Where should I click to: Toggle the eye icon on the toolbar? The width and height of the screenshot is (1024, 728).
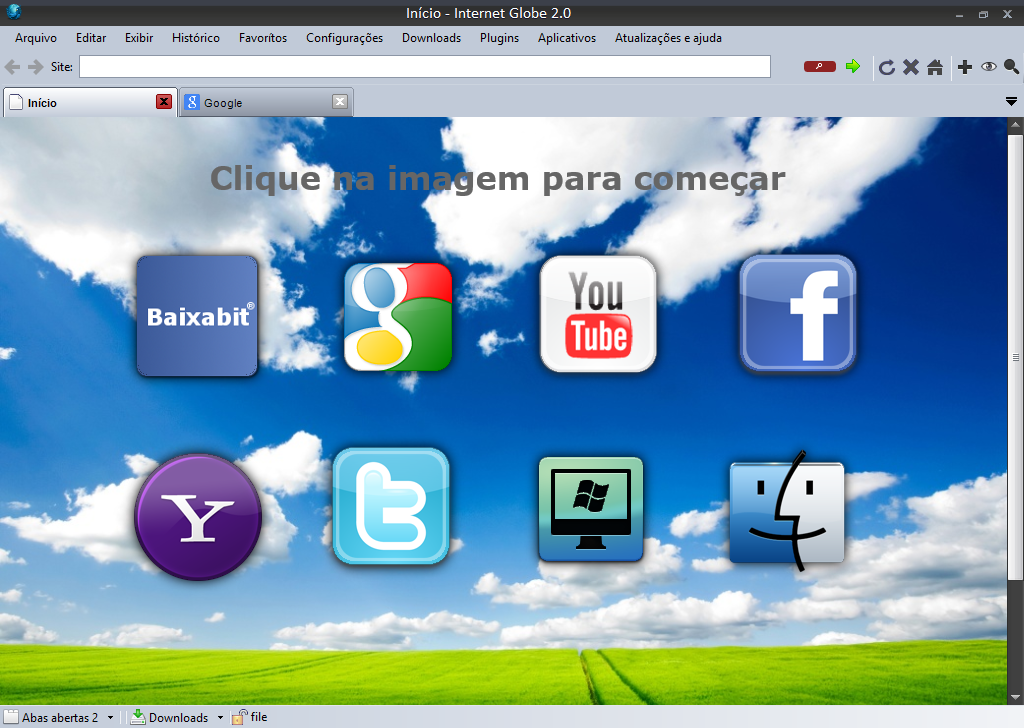tap(988, 67)
